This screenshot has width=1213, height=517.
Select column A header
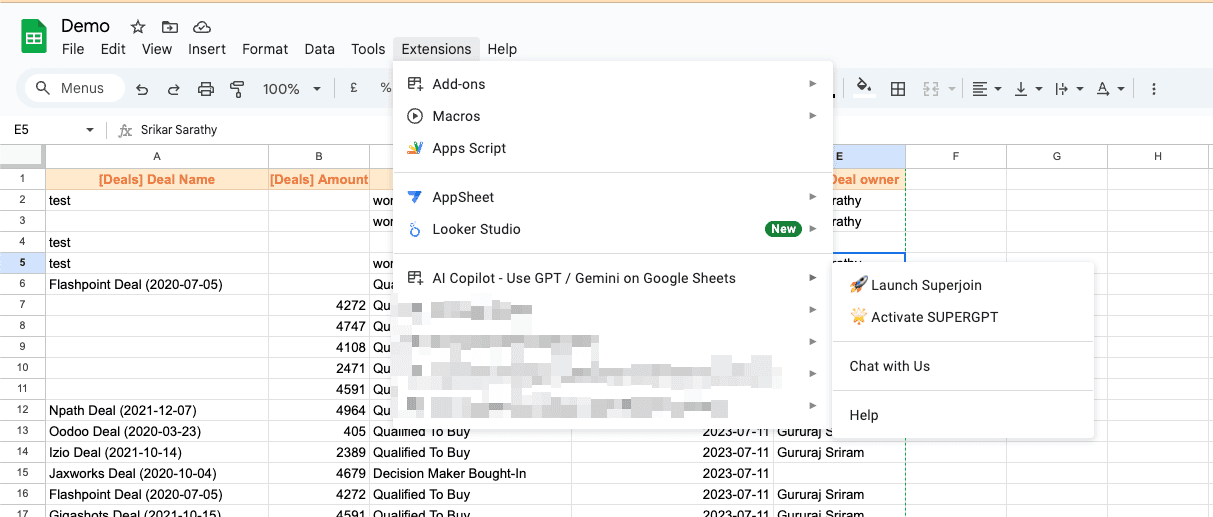point(157,156)
